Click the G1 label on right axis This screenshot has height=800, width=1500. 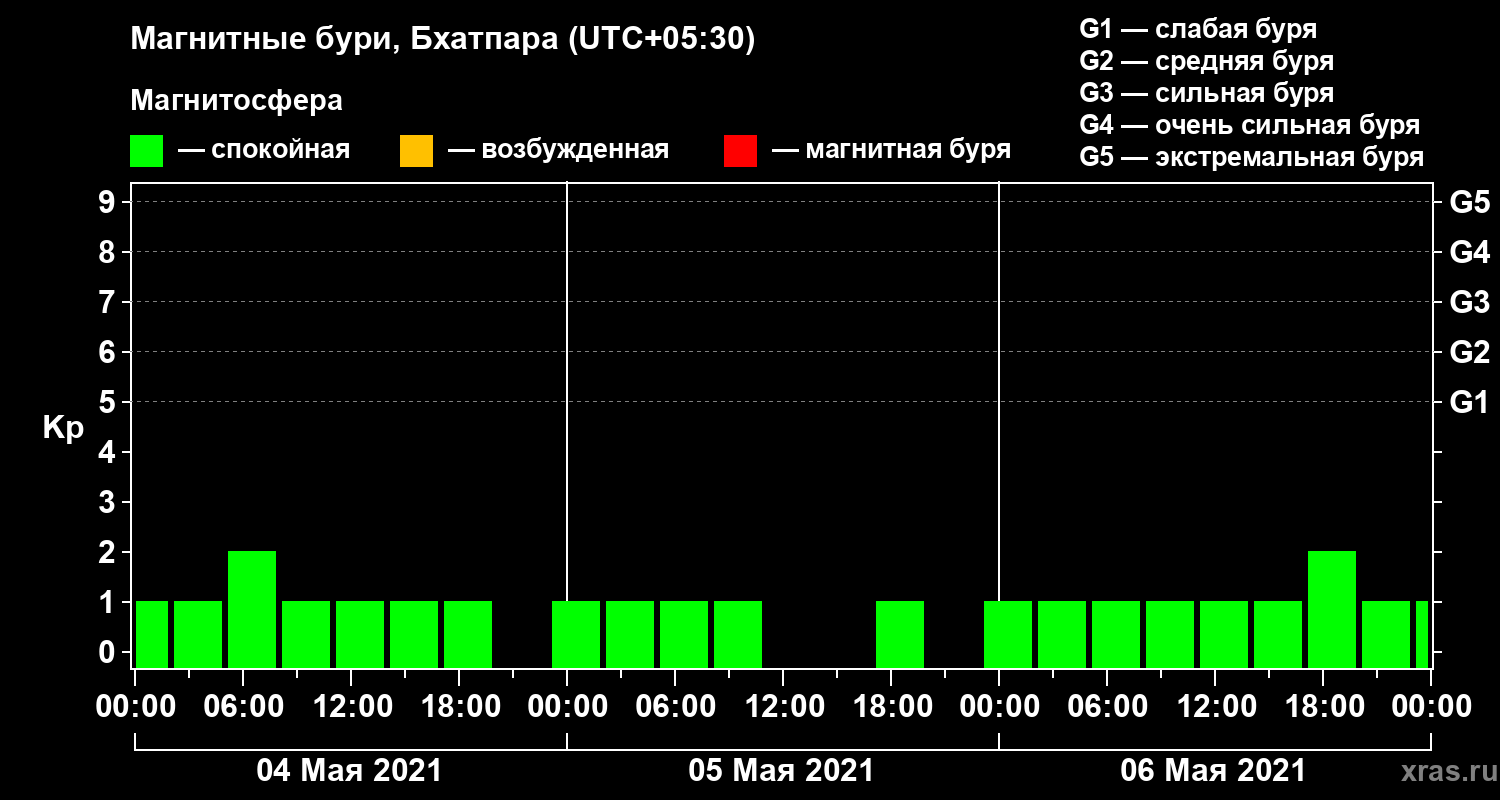point(1469,402)
